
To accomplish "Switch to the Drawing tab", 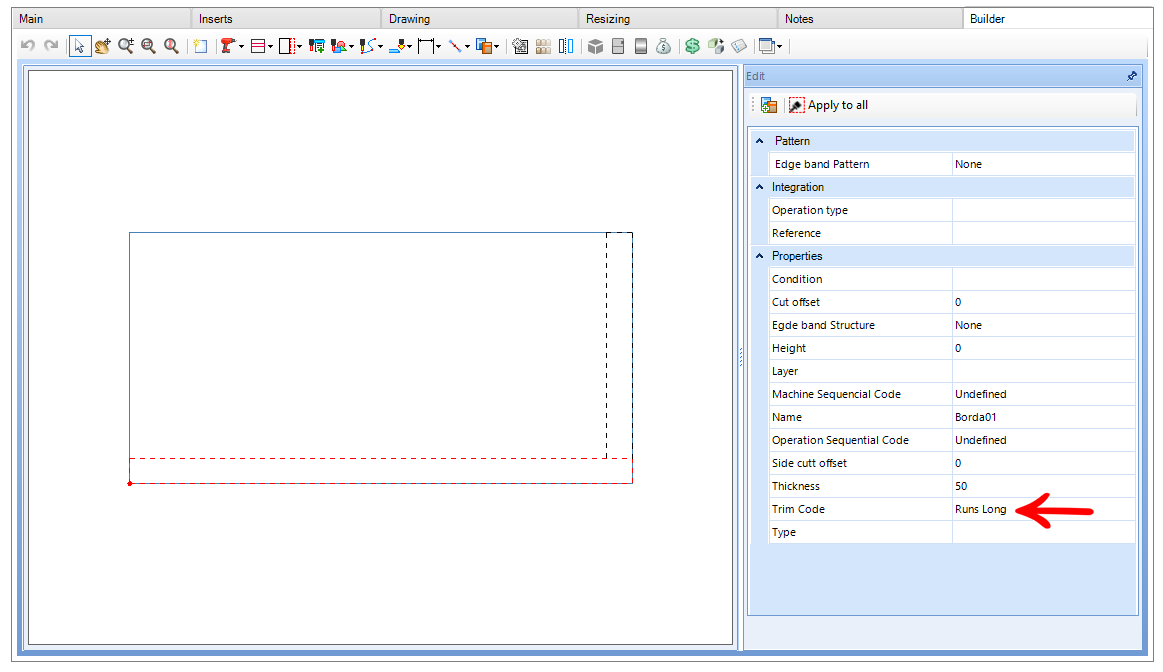I will (479, 19).
